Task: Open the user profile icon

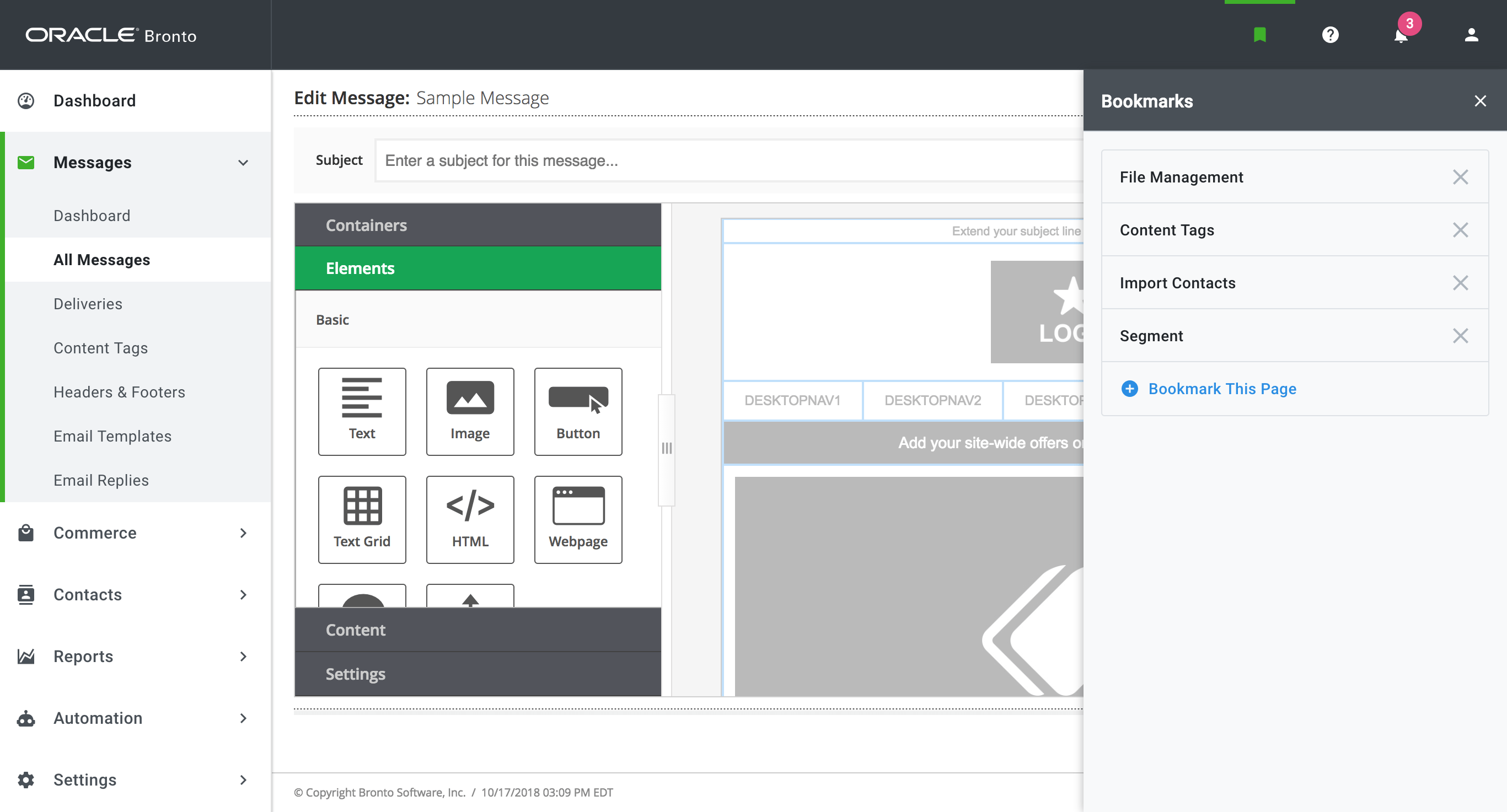Action: [x=1471, y=35]
